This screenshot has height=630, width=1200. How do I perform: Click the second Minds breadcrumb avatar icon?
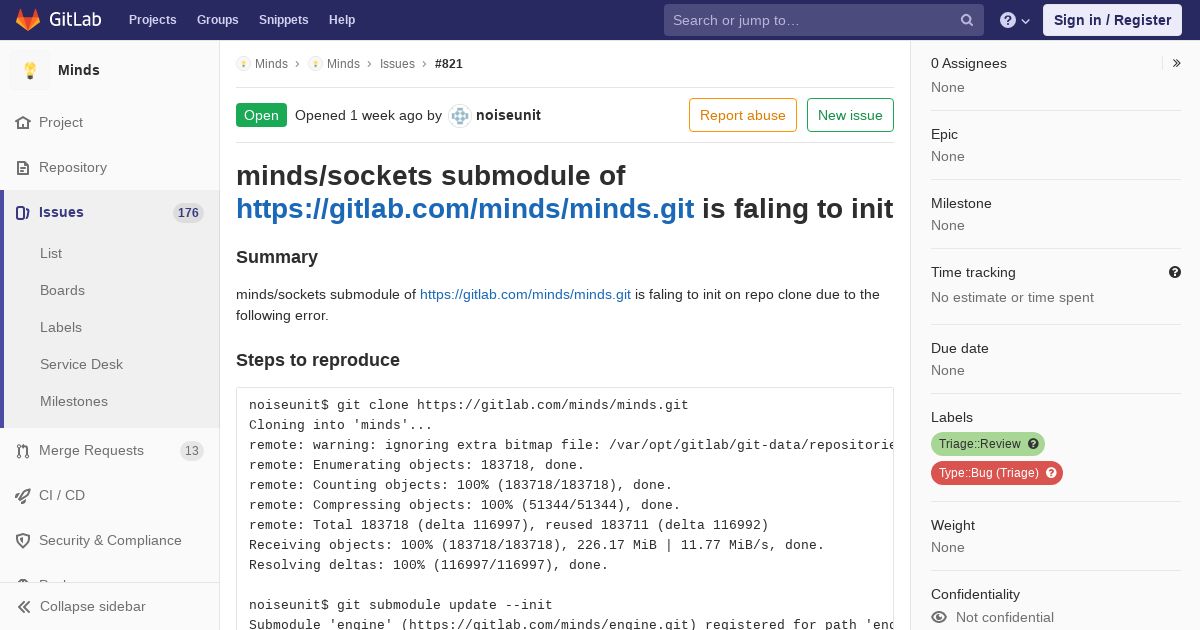click(315, 64)
